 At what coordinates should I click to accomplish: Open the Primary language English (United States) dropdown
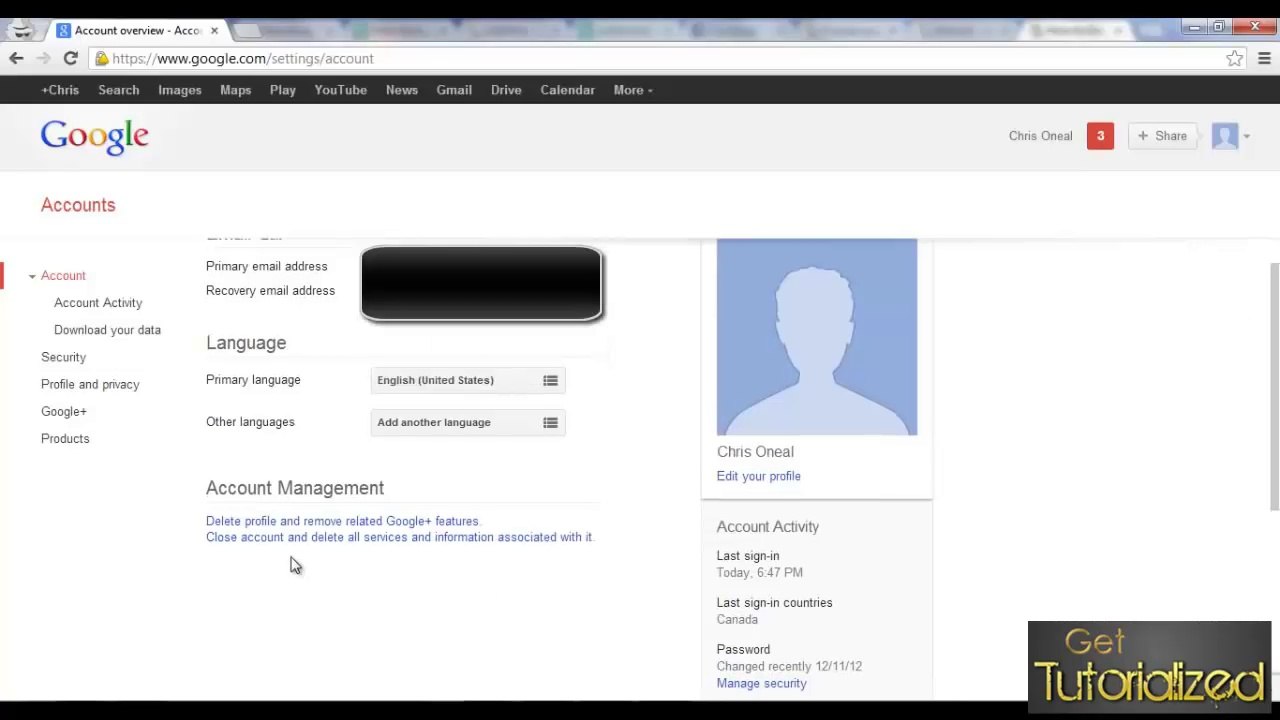coord(468,380)
